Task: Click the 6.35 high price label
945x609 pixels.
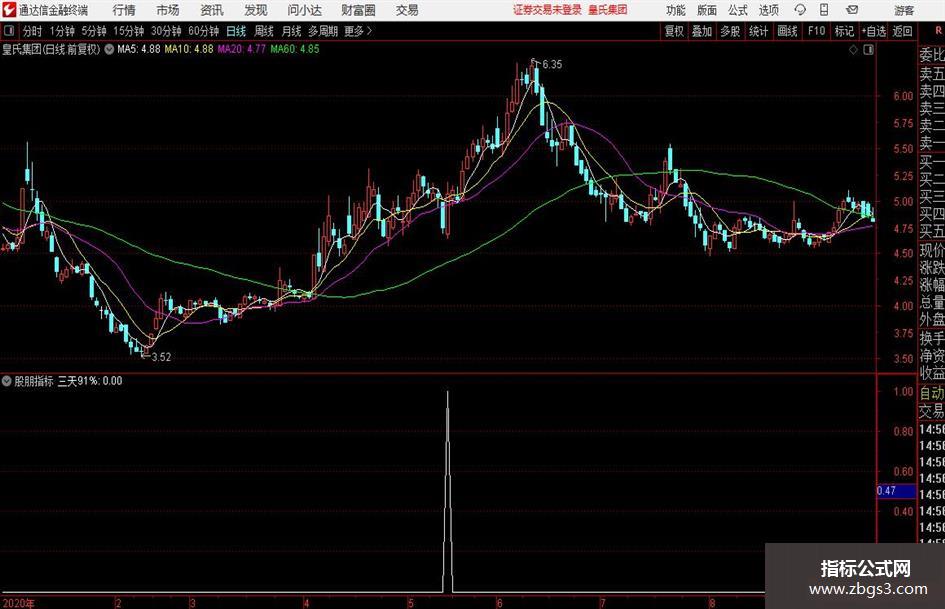Action: [x=552, y=65]
